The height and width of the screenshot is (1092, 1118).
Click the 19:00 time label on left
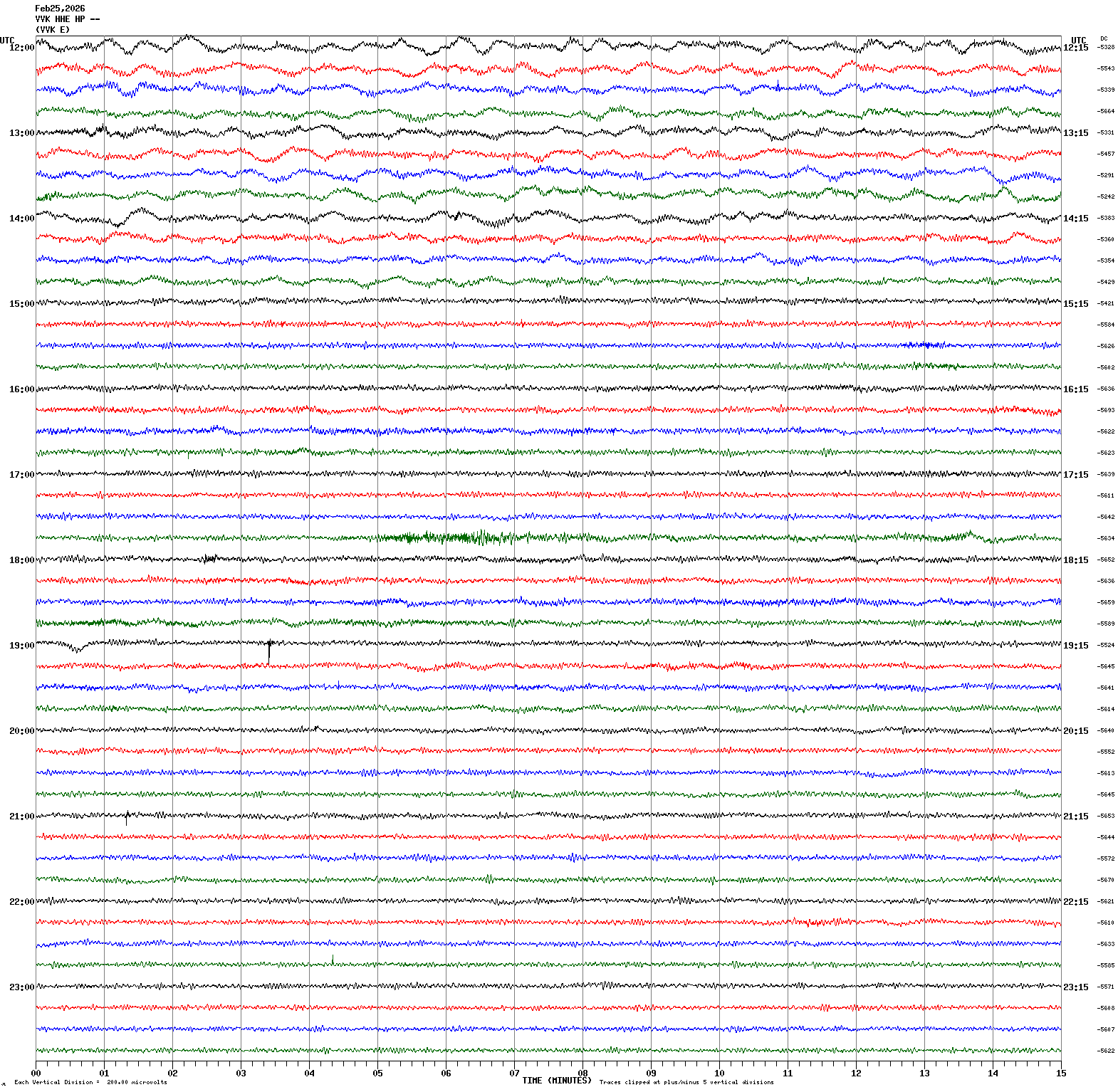(21, 646)
